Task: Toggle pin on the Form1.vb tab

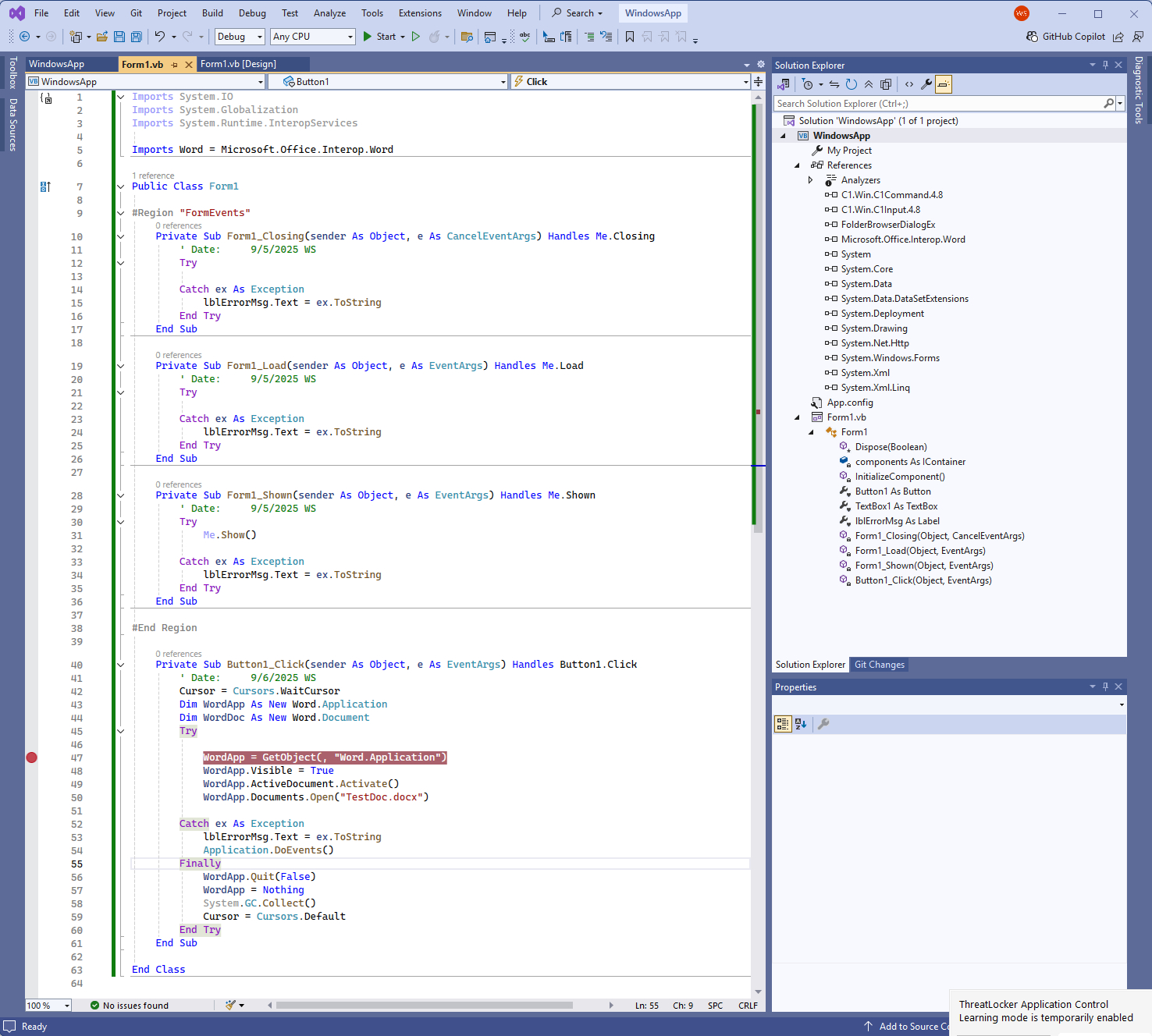Action: pyautogui.click(x=174, y=65)
